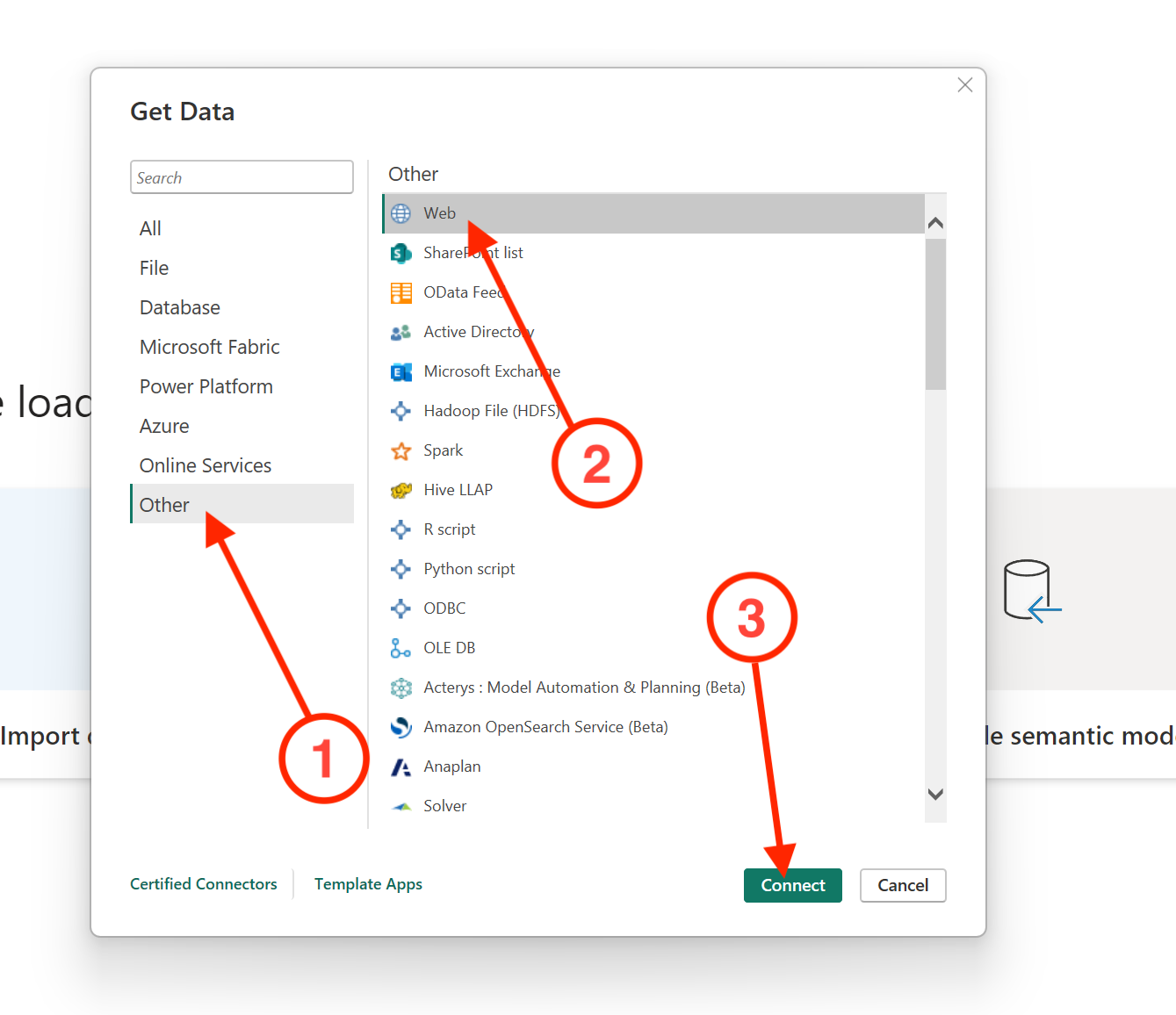Image resolution: width=1176 pixels, height=1015 pixels.
Task: Click the Amazon OpenSearch Service icon
Action: [400, 727]
